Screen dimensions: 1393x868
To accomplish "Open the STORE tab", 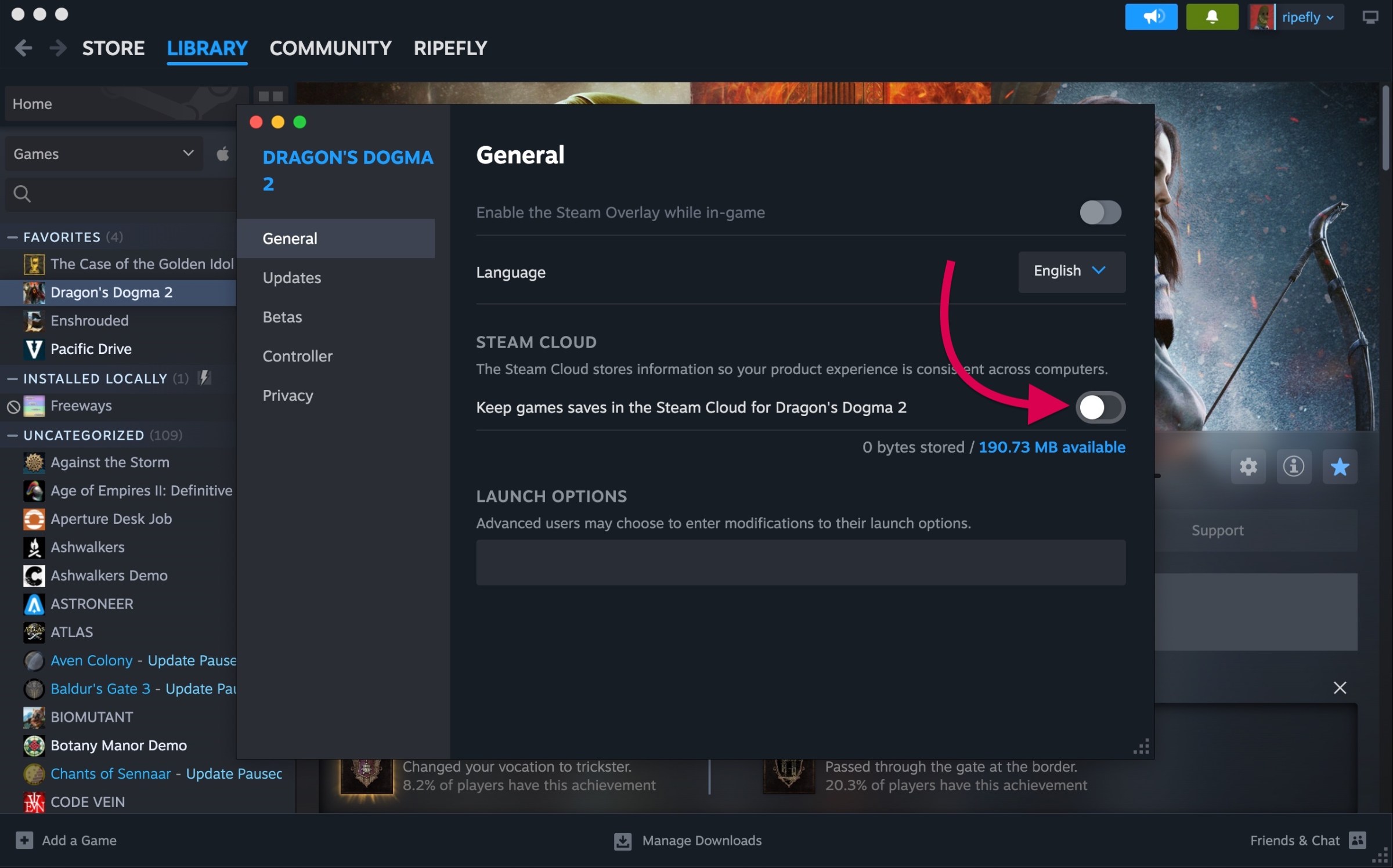I will tap(113, 48).
